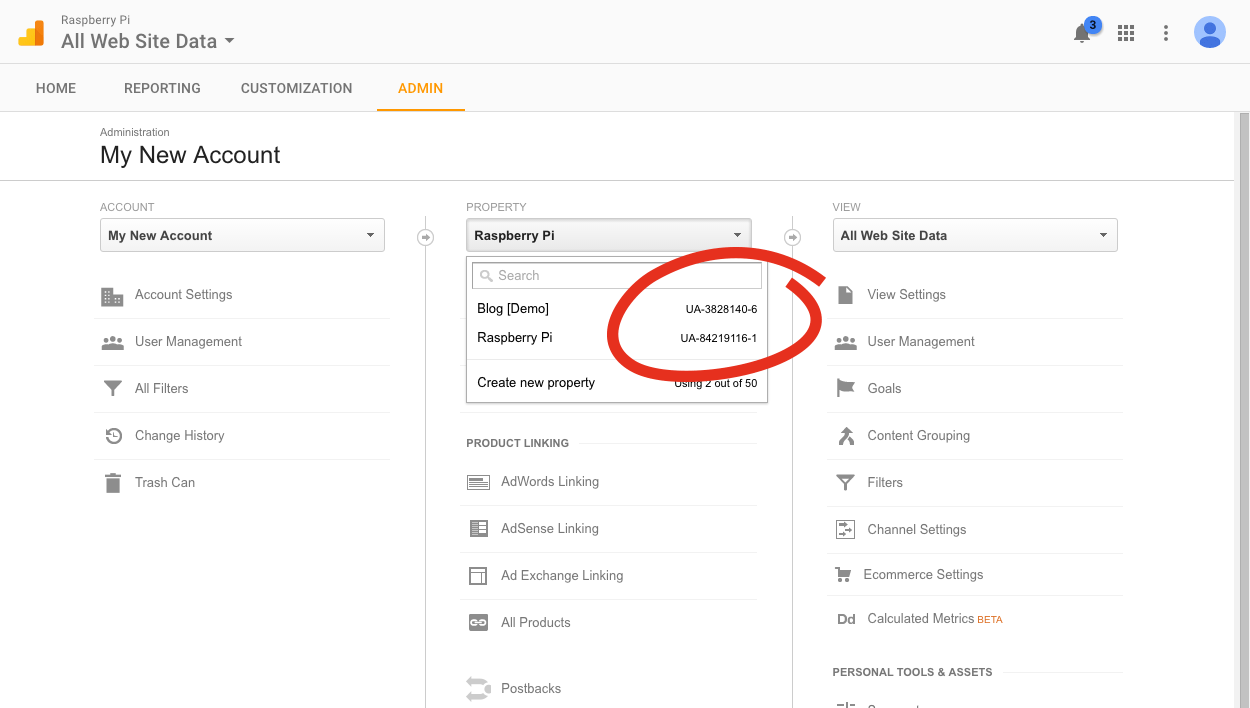Image resolution: width=1250 pixels, height=708 pixels.
Task: Click the Ecommerce Settings cart icon
Action: click(x=843, y=575)
